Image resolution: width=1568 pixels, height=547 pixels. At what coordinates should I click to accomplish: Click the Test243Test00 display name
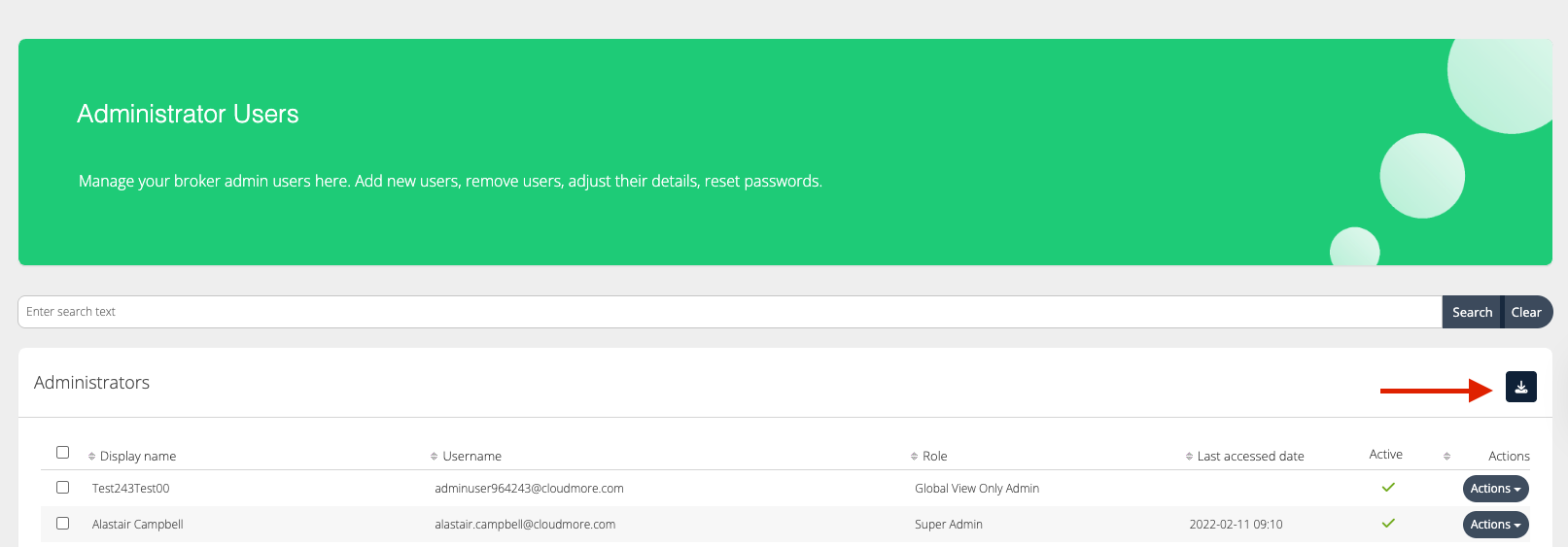tap(131, 489)
